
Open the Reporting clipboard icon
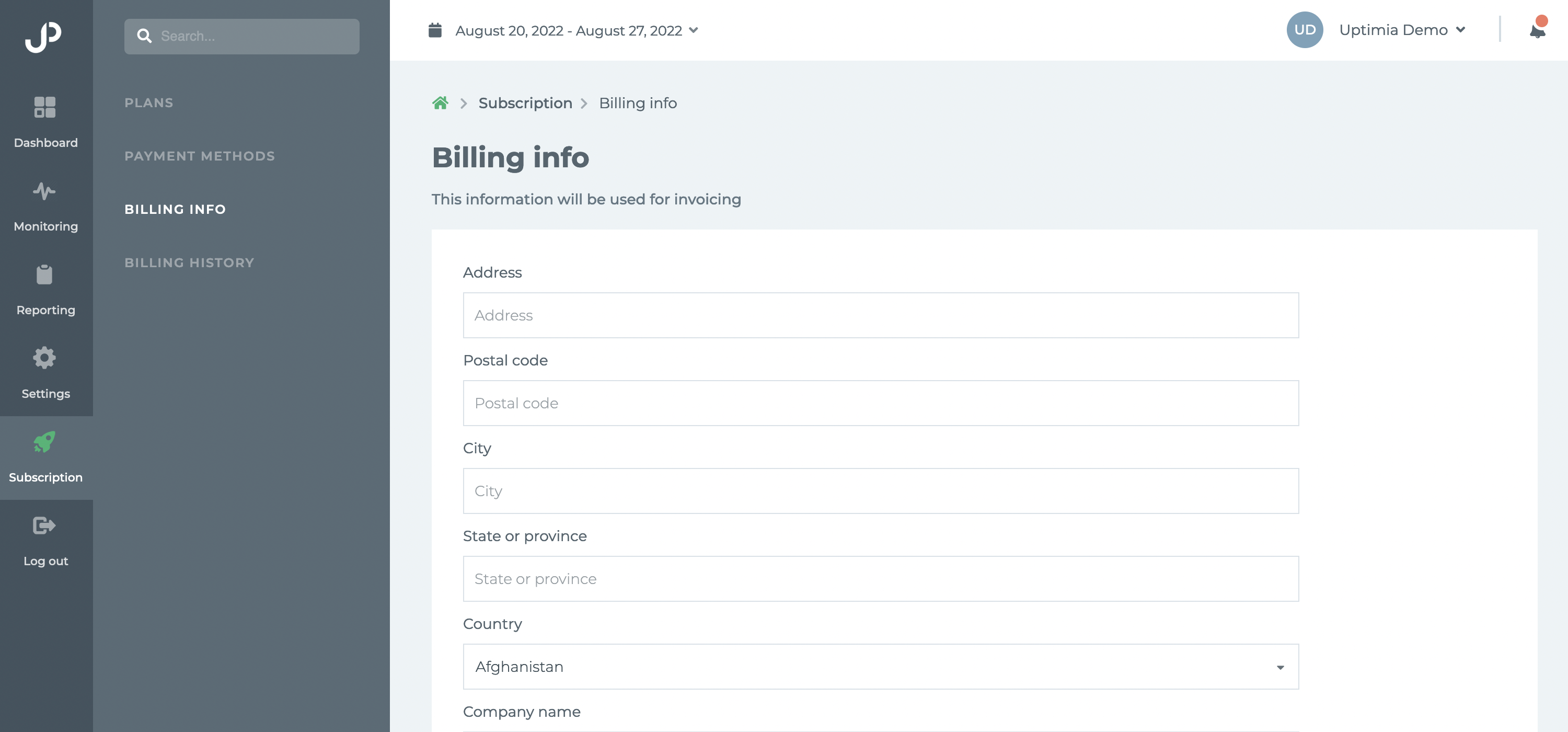44,274
